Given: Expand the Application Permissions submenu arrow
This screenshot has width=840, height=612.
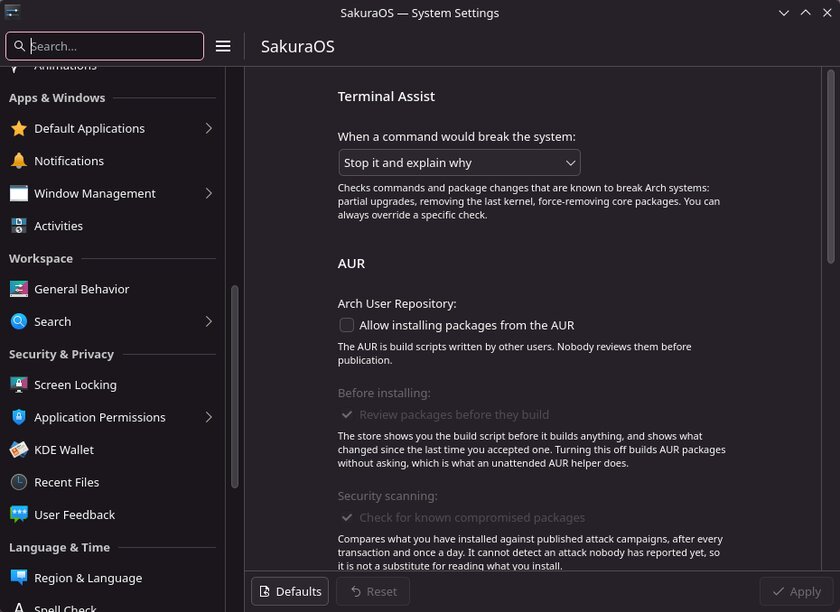Looking at the screenshot, I should click(208, 417).
